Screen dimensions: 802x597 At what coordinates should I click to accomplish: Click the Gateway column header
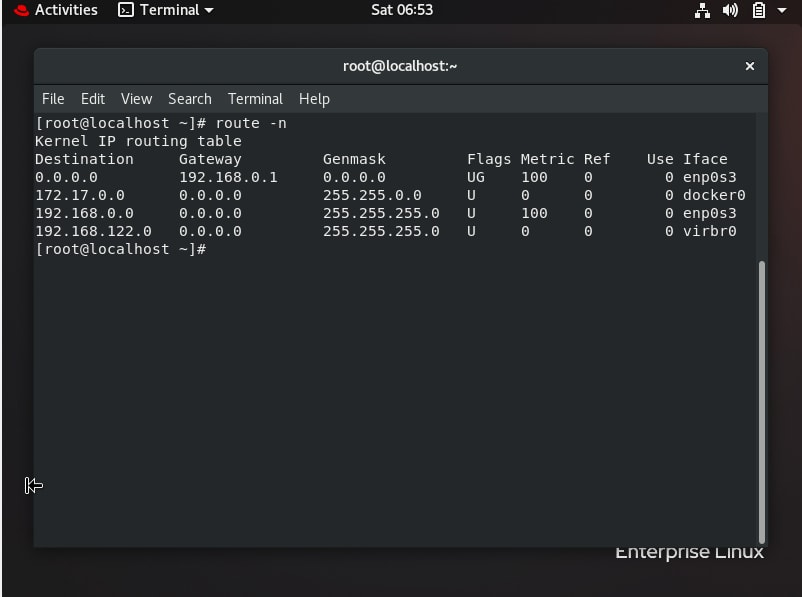pos(210,159)
